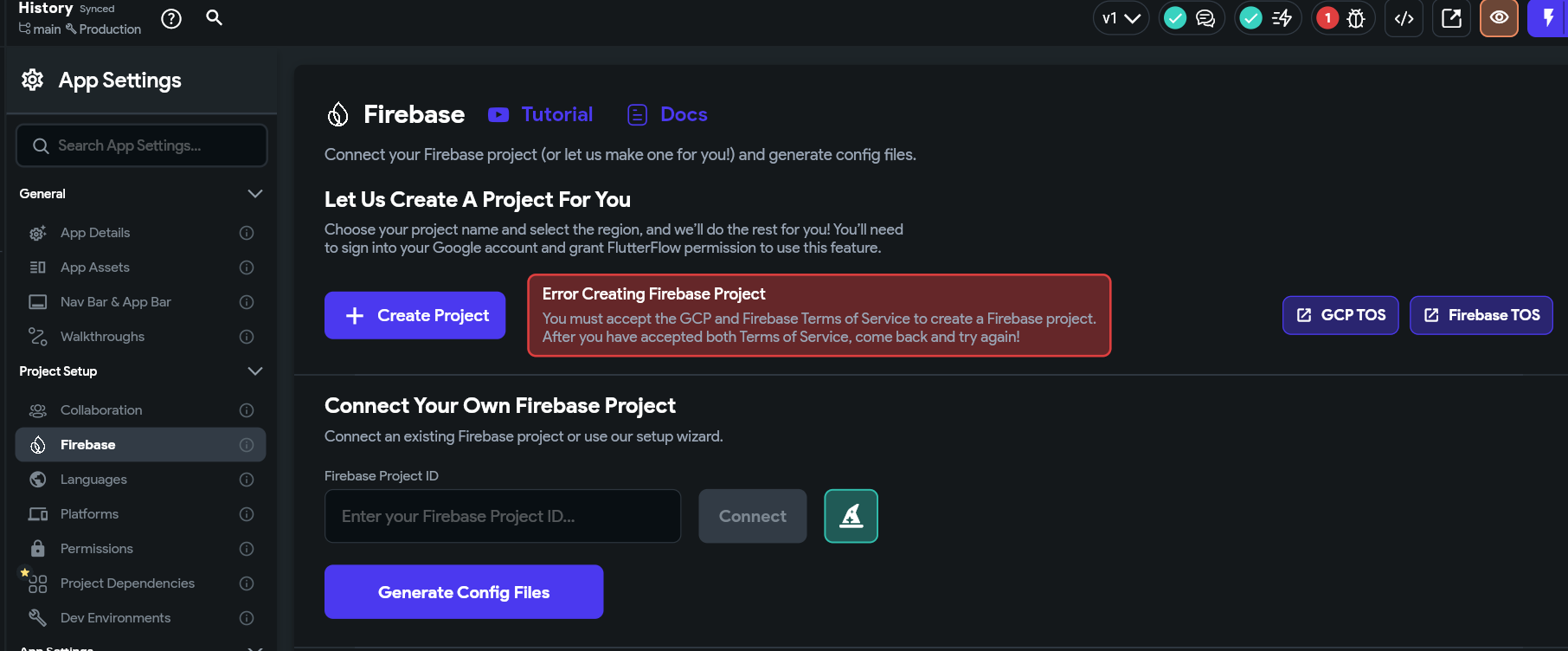Open the comments speech bubble icon
Viewport: 1568px width, 651px height.
pyautogui.click(x=1205, y=18)
